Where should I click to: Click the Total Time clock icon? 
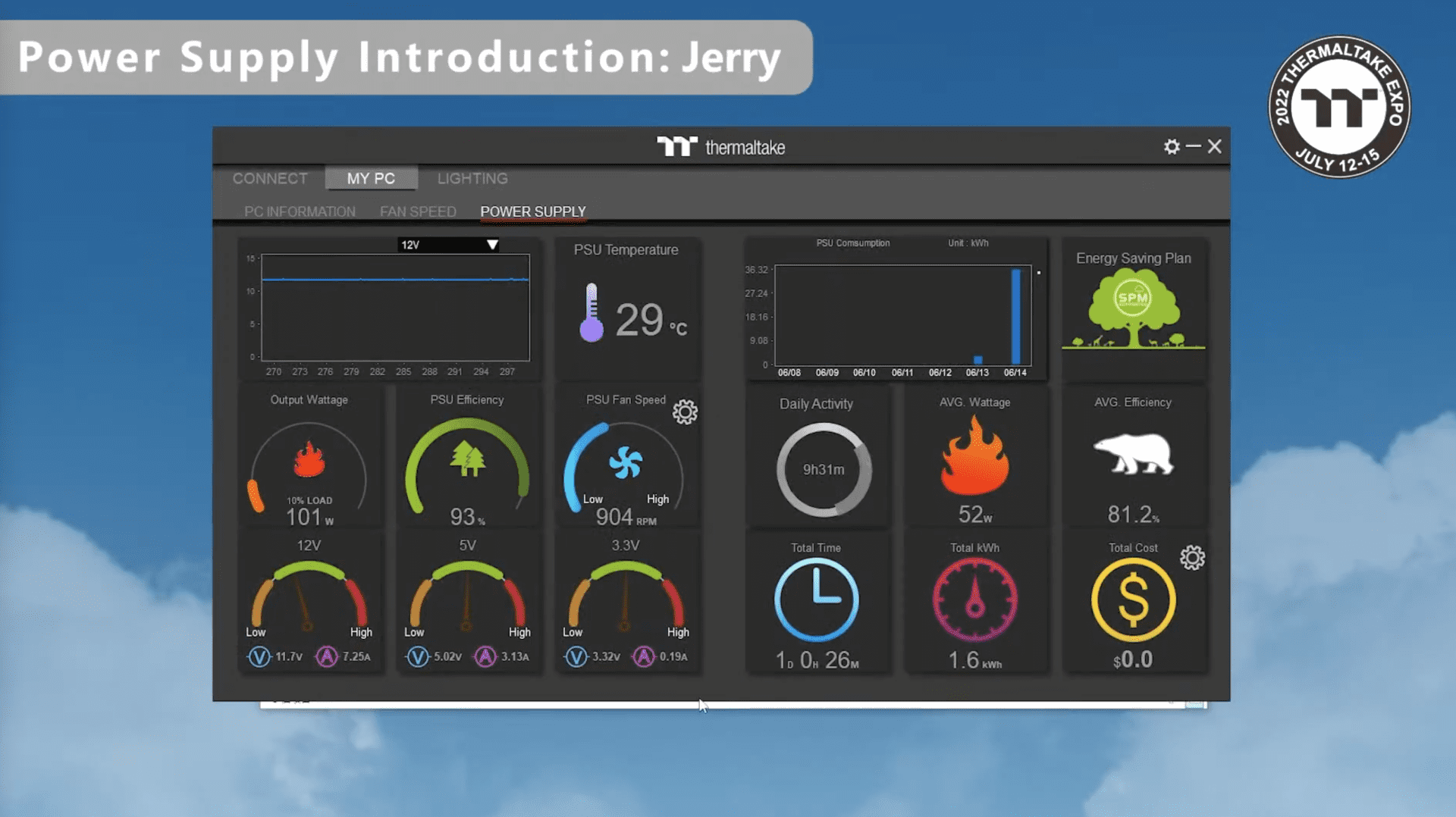[x=817, y=599]
